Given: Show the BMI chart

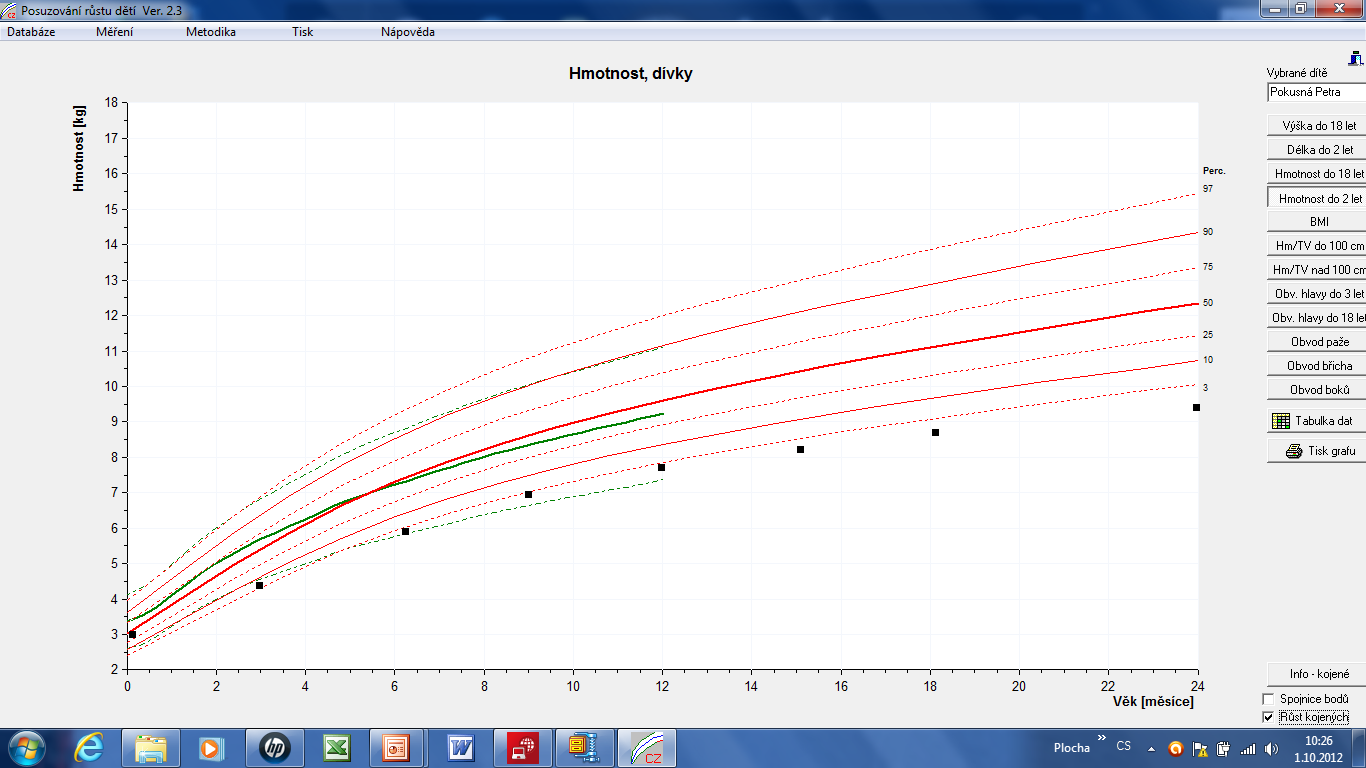Looking at the screenshot, I should (1316, 222).
